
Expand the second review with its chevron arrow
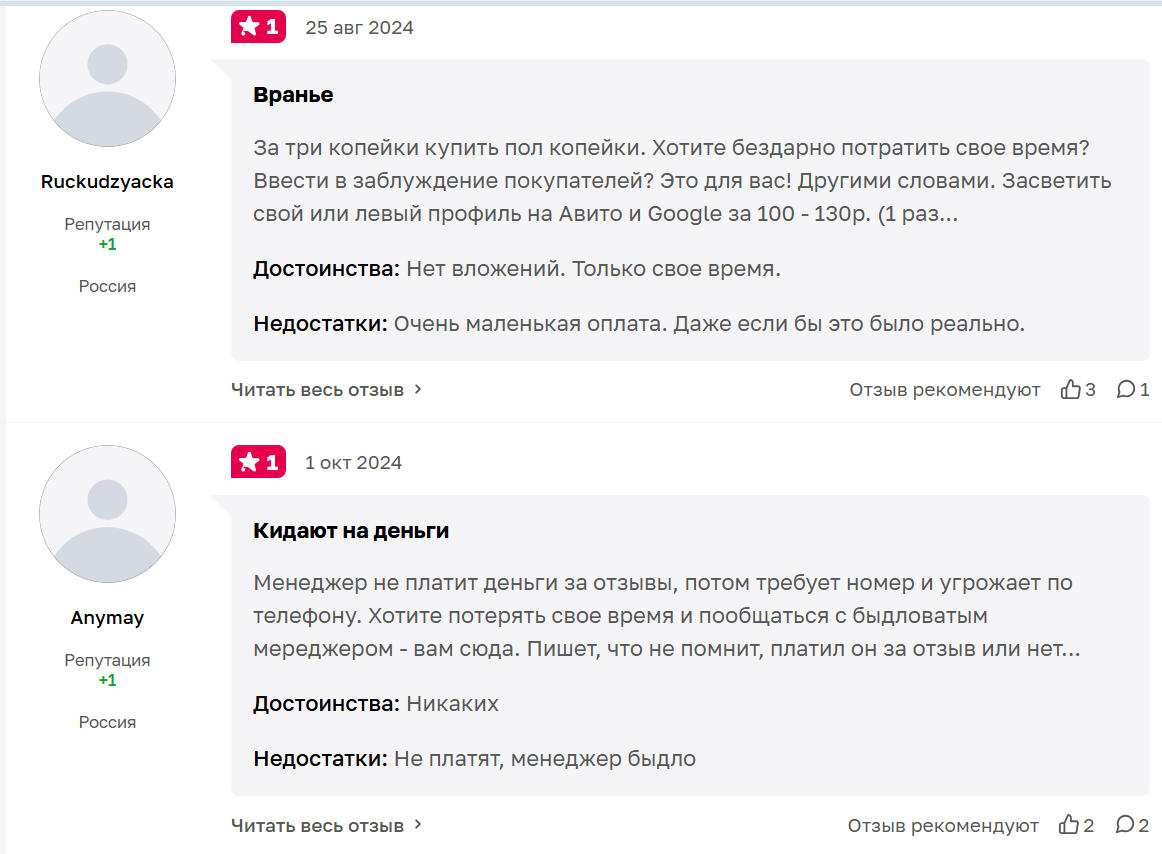coord(417,825)
